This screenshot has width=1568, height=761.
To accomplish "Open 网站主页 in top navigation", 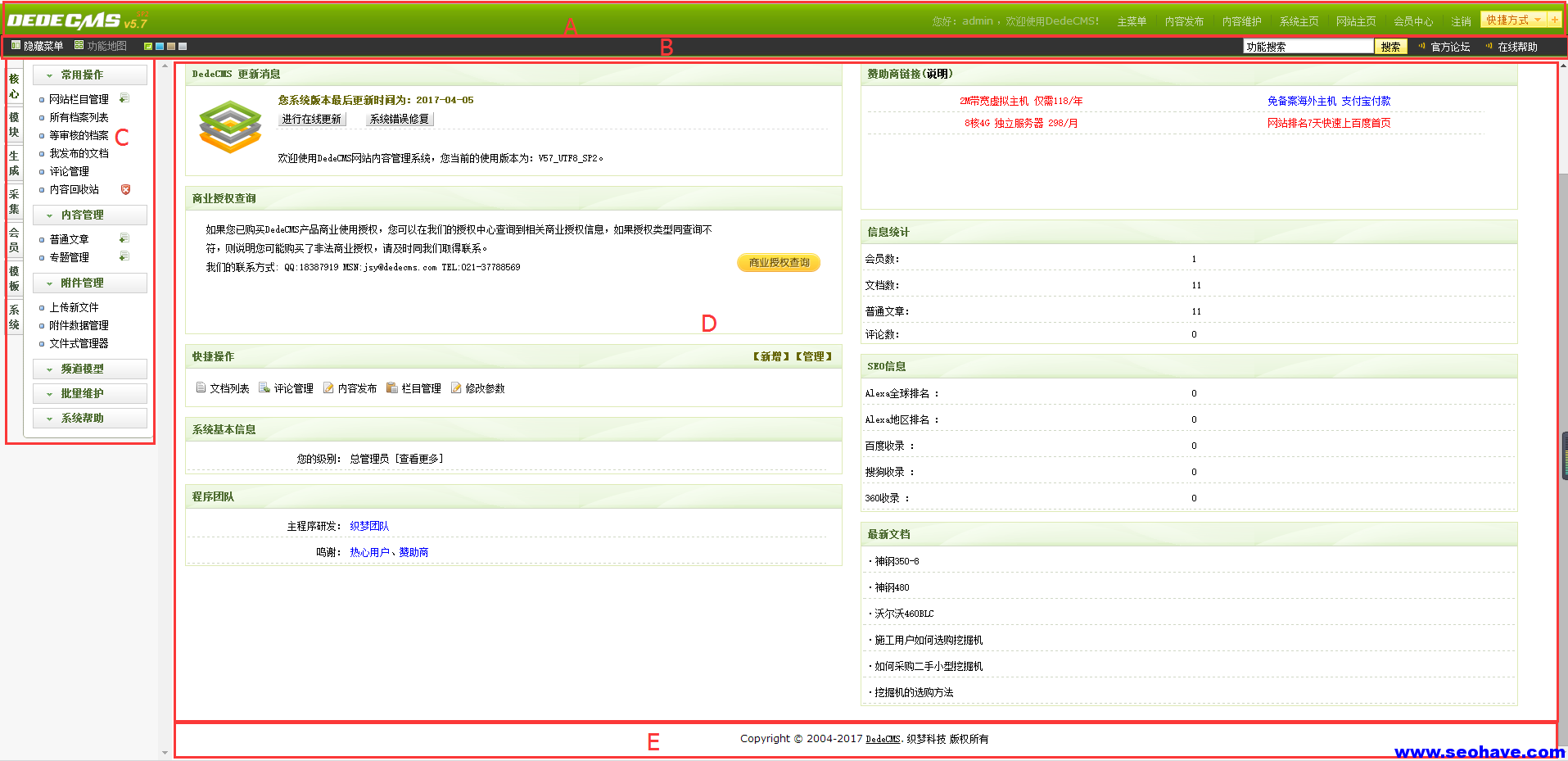I will (1356, 21).
